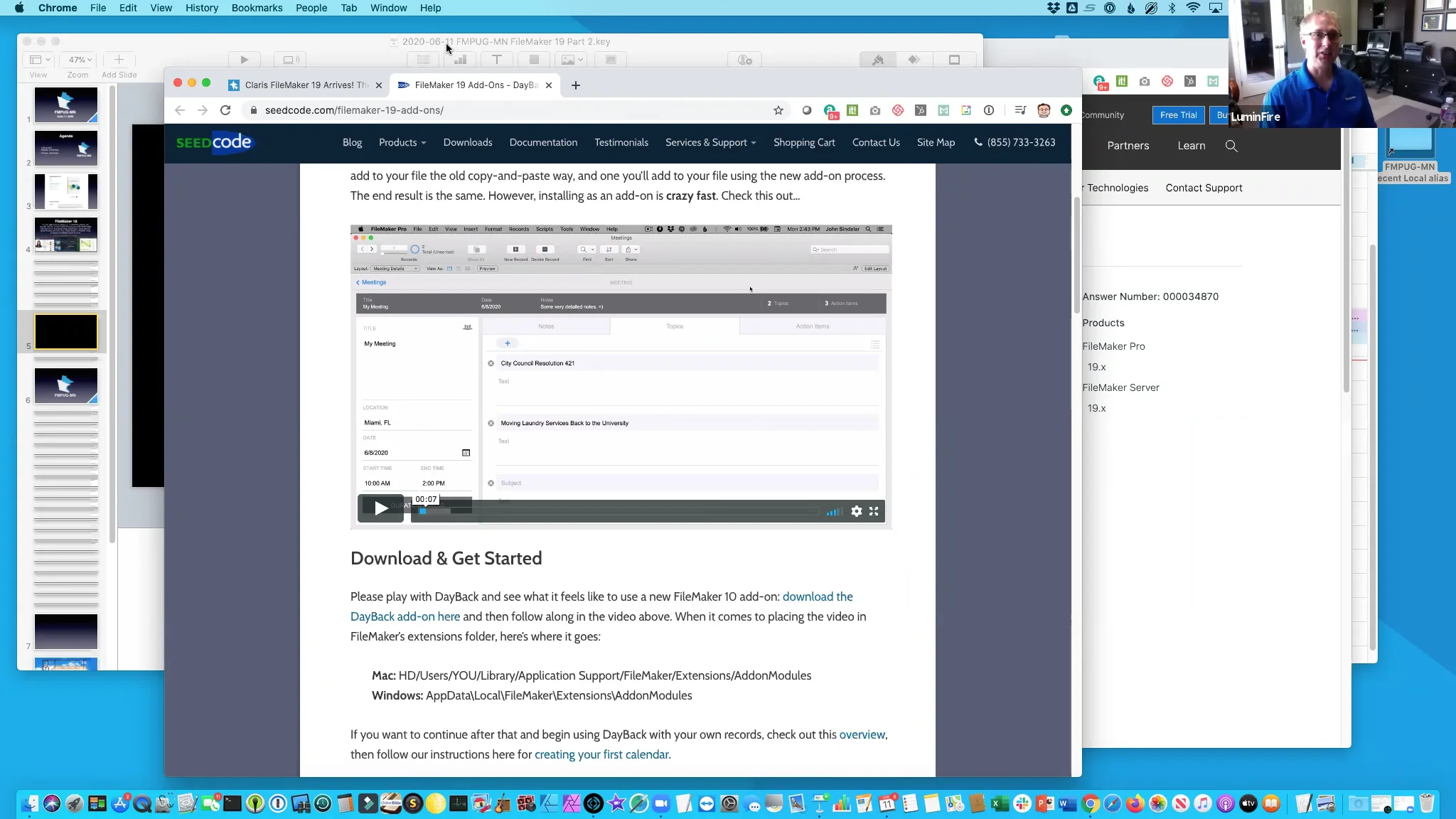This screenshot has width=1456, height=819.
Task: Click Partners in the background window
Action: tap(1128, 146)
